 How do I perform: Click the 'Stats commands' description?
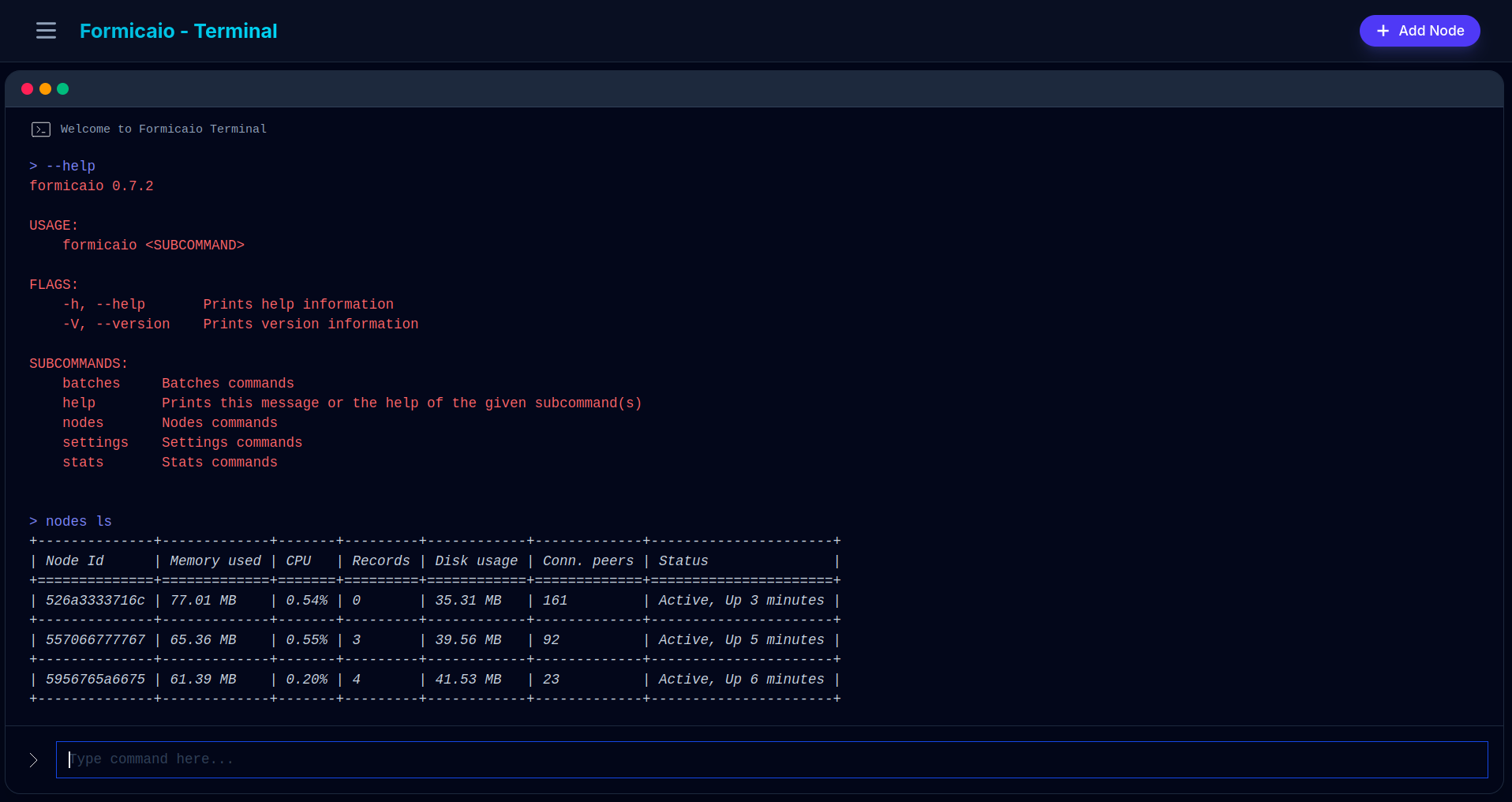click(x=219, y=462)
